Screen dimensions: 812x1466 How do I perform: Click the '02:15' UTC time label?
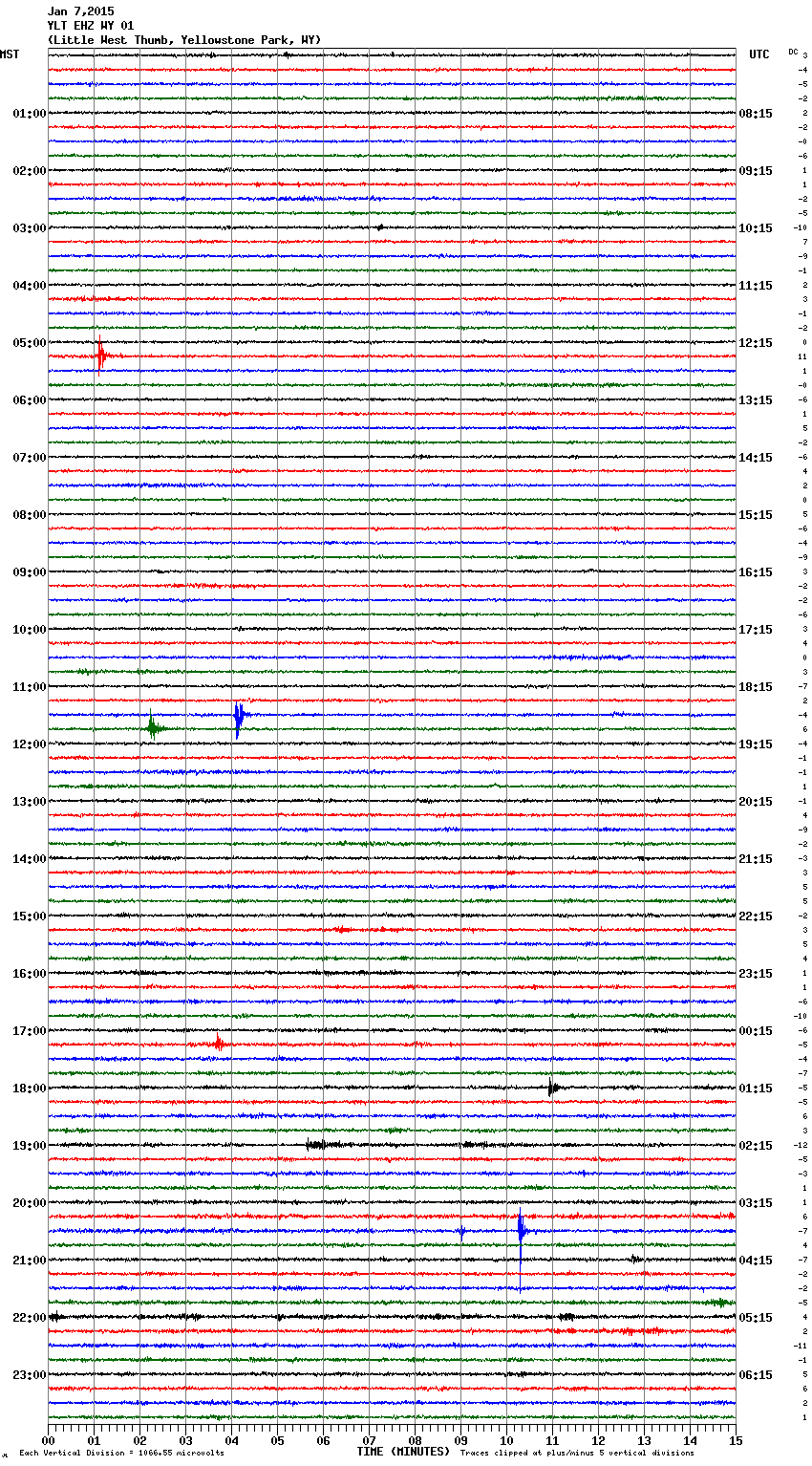click(x=756, y=1146)
